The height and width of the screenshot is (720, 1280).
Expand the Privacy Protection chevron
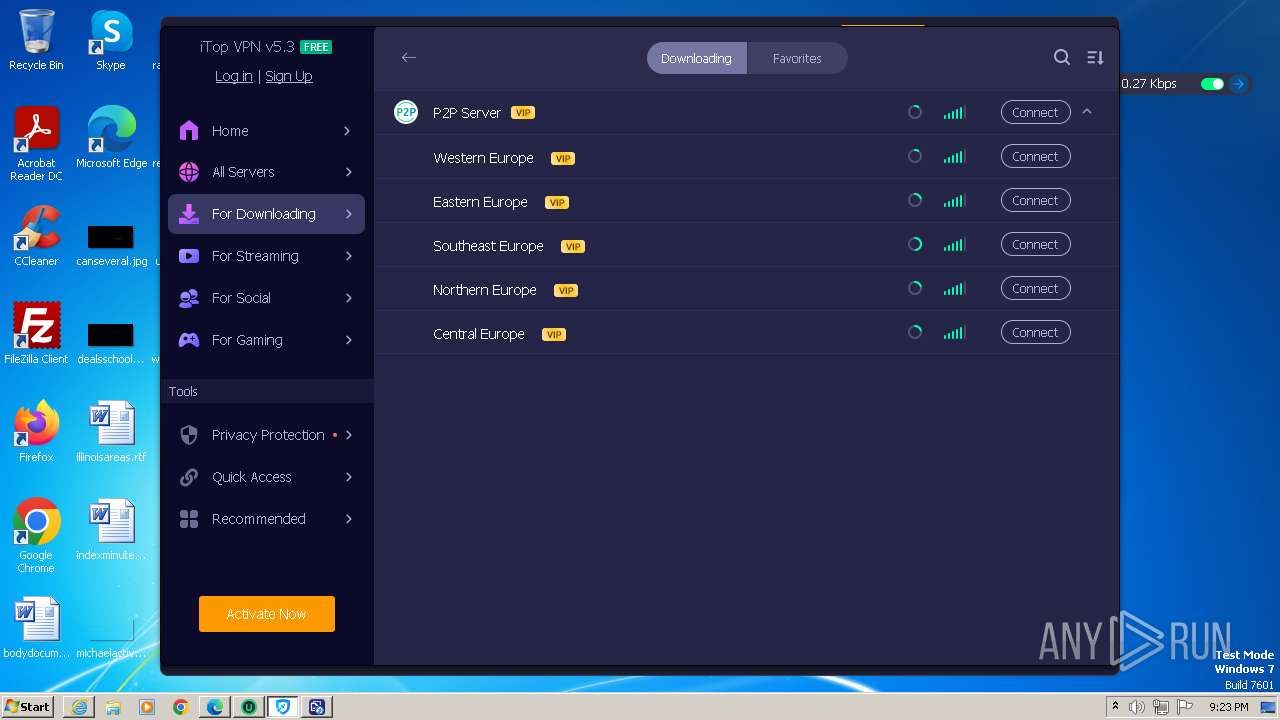[x=349, y=435]
